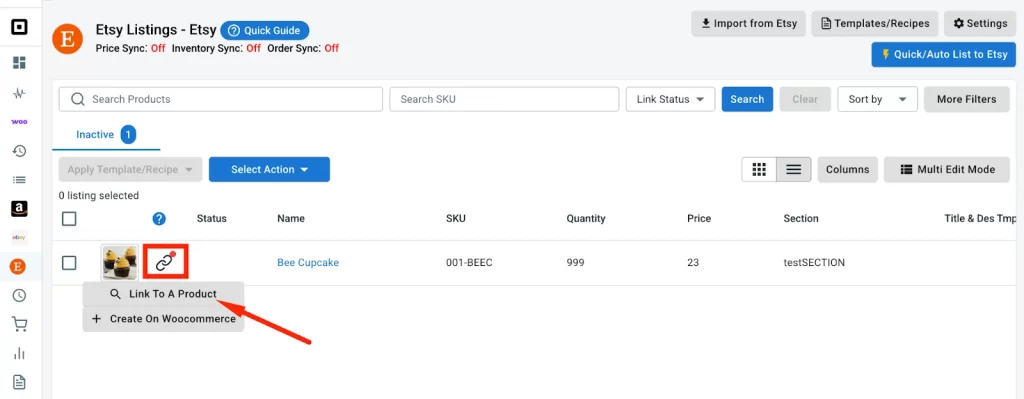This screenshot has height=399, width=1024.
Task: Open the list icon in sidebar
Action: [x=20, y=180]
